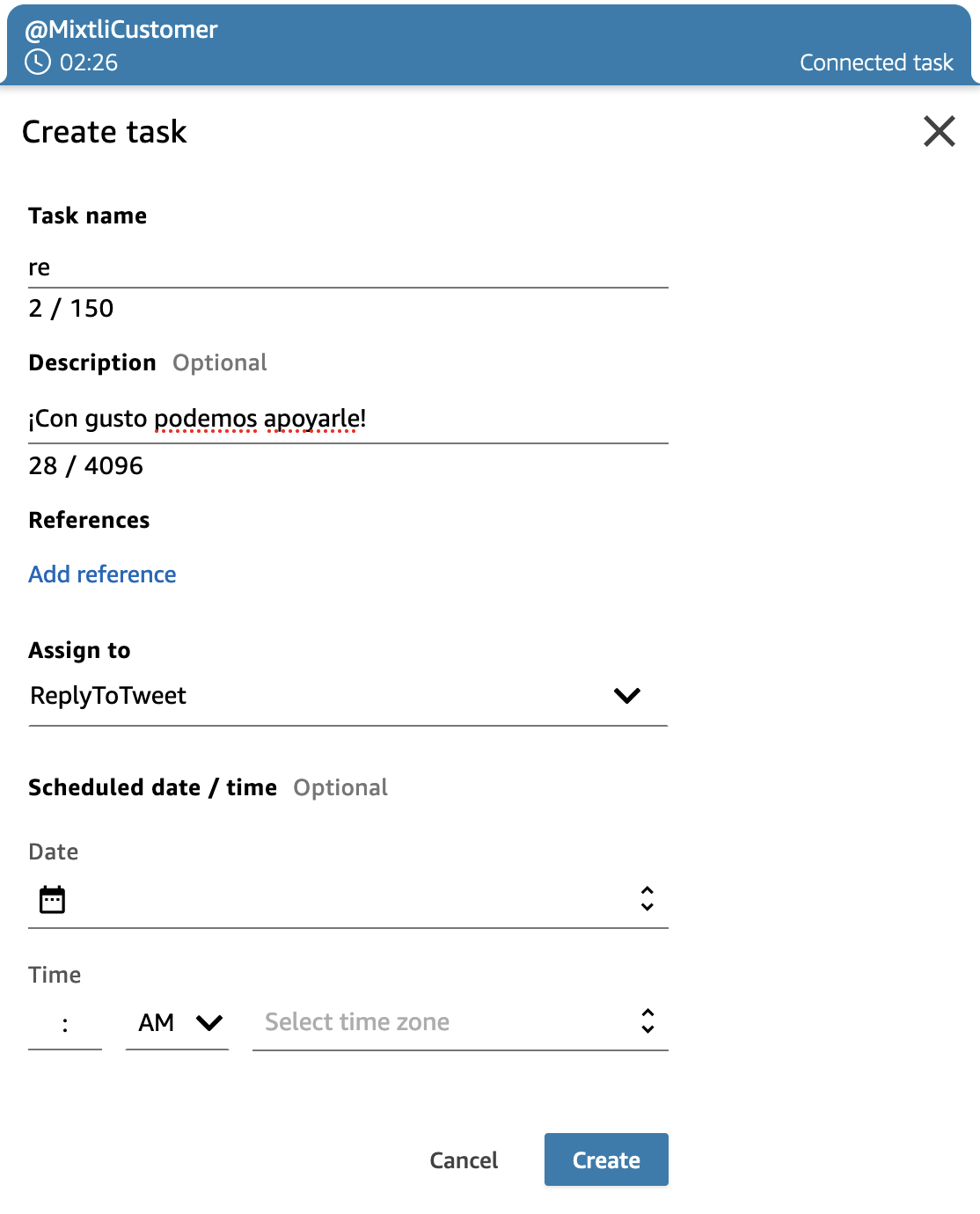980x1214 pixels.
Task: Close the Create task panel
Action: pyautogui.click(x=939, y=131)
